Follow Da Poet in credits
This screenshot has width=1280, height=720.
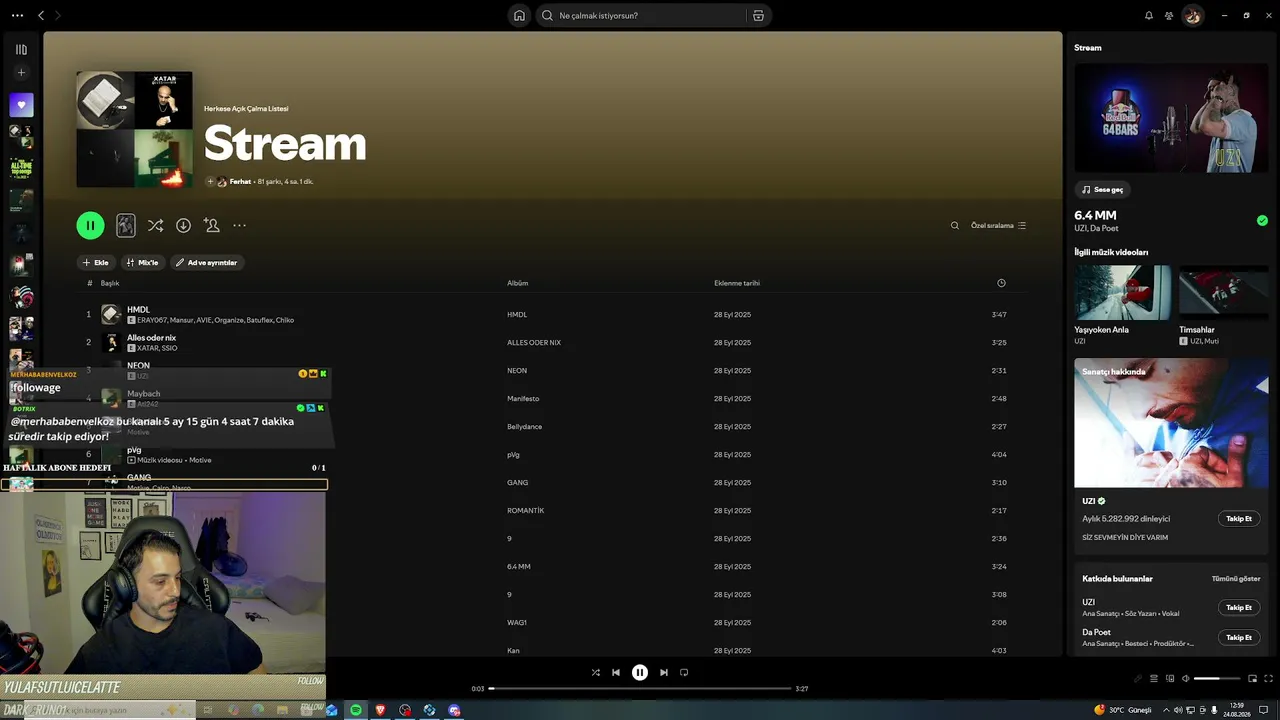[1239, 638]
